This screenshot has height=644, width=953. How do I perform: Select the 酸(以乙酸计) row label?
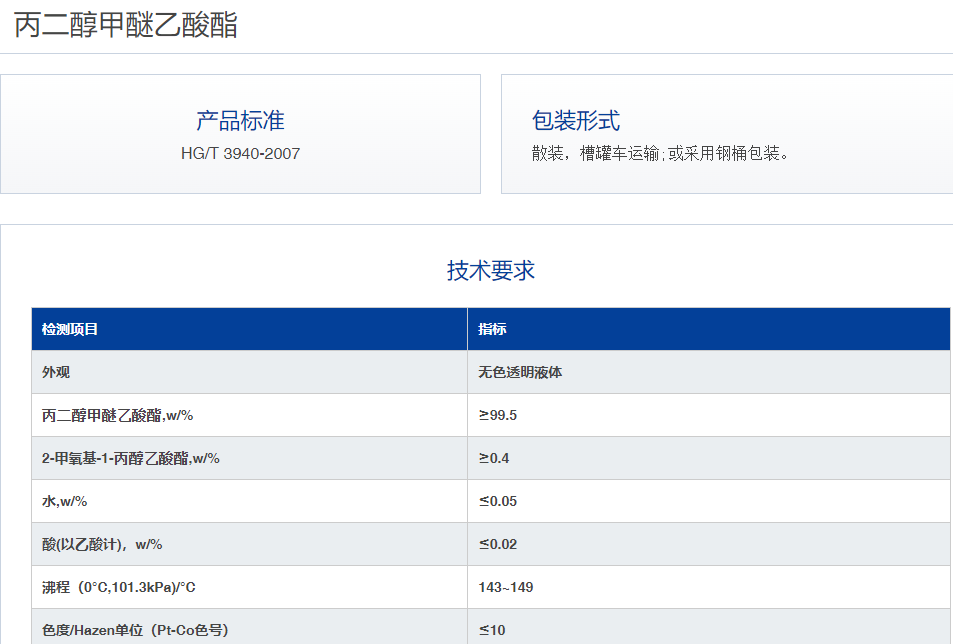point(102,544)
